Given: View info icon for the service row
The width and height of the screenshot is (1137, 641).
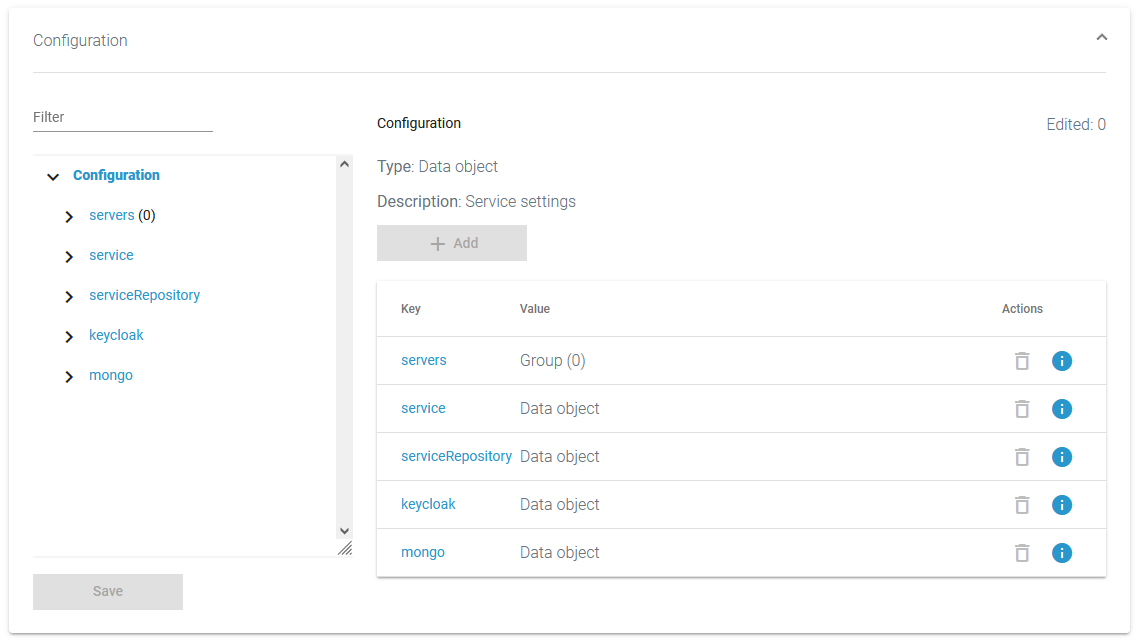Looking at the screenshot, I should tap(1062, 408).
